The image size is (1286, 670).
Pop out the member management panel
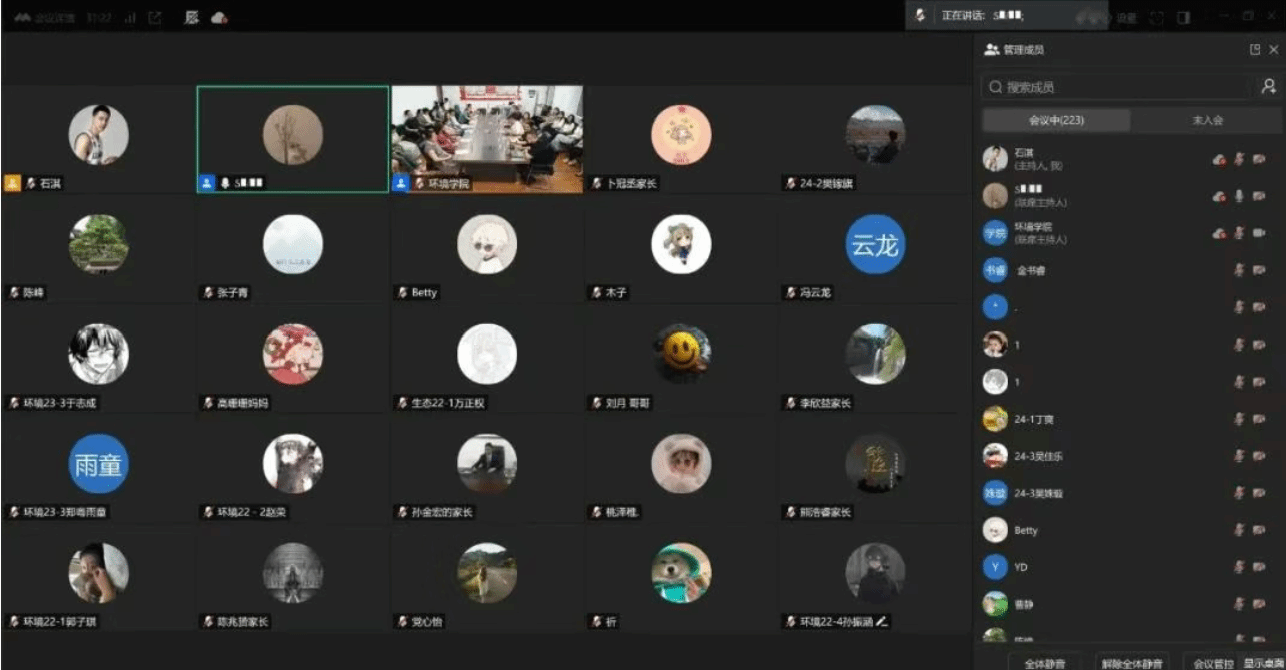[x=1255, y=49]
